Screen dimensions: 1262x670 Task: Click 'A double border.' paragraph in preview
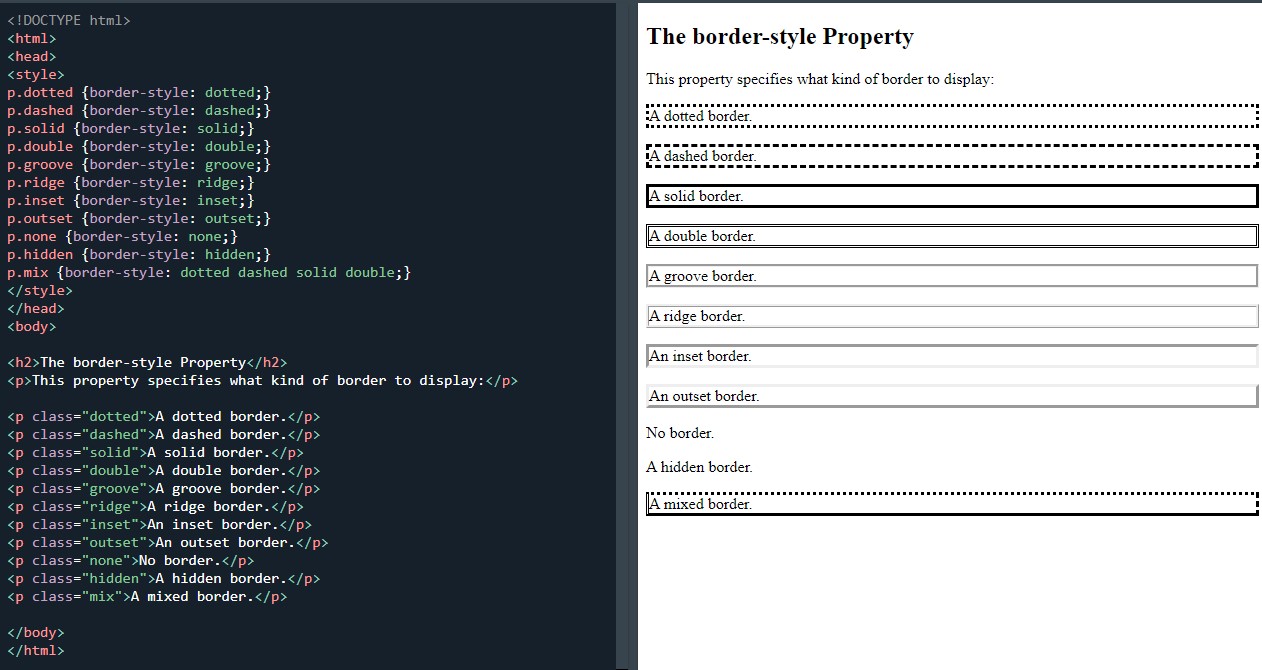pyautogui.click(x=952, y=236)
